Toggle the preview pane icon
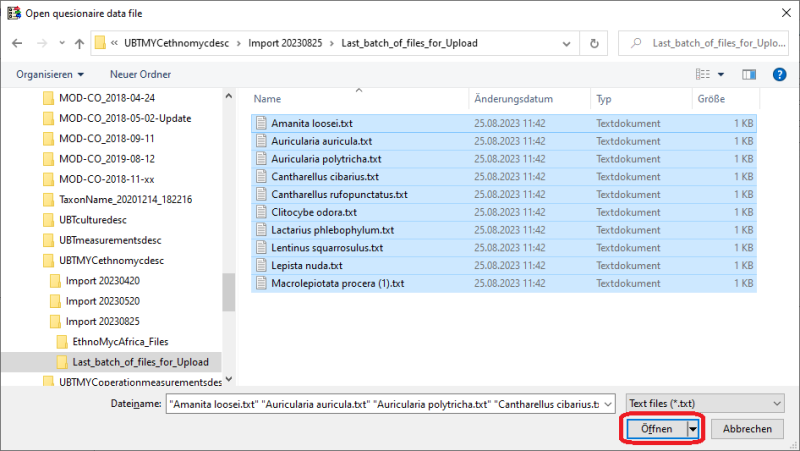The height and width of the screenshot is (451, 800). tap(748, 74)
